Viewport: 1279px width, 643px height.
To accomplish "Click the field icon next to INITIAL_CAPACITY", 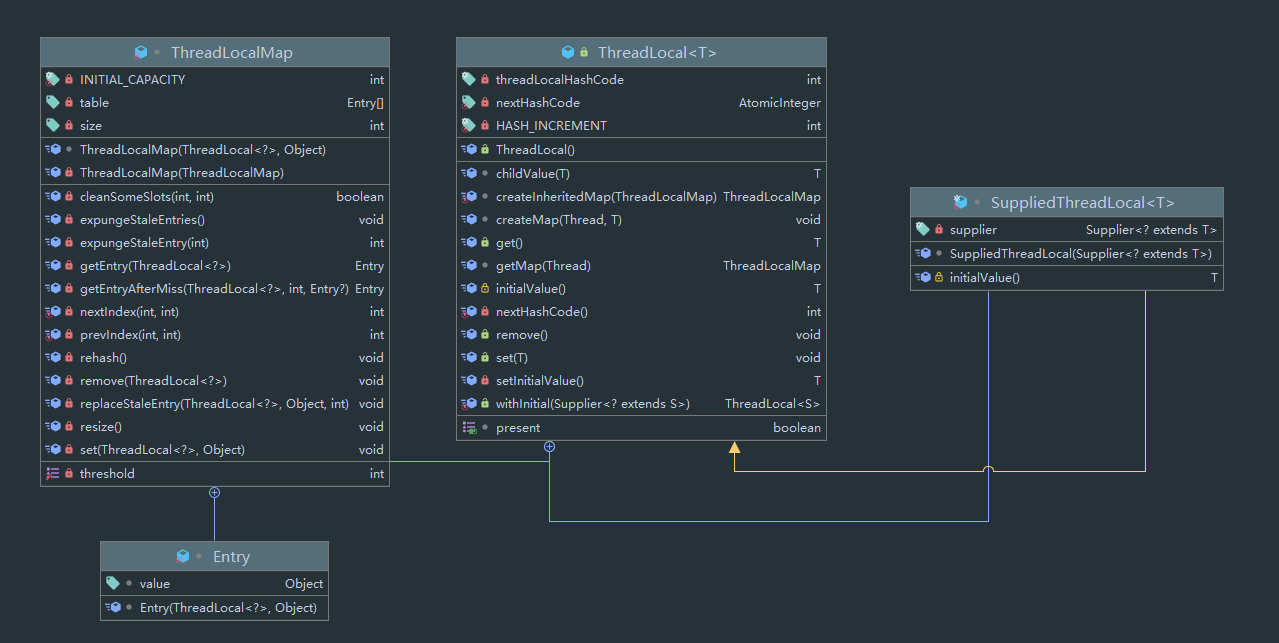I will point(53,79).
